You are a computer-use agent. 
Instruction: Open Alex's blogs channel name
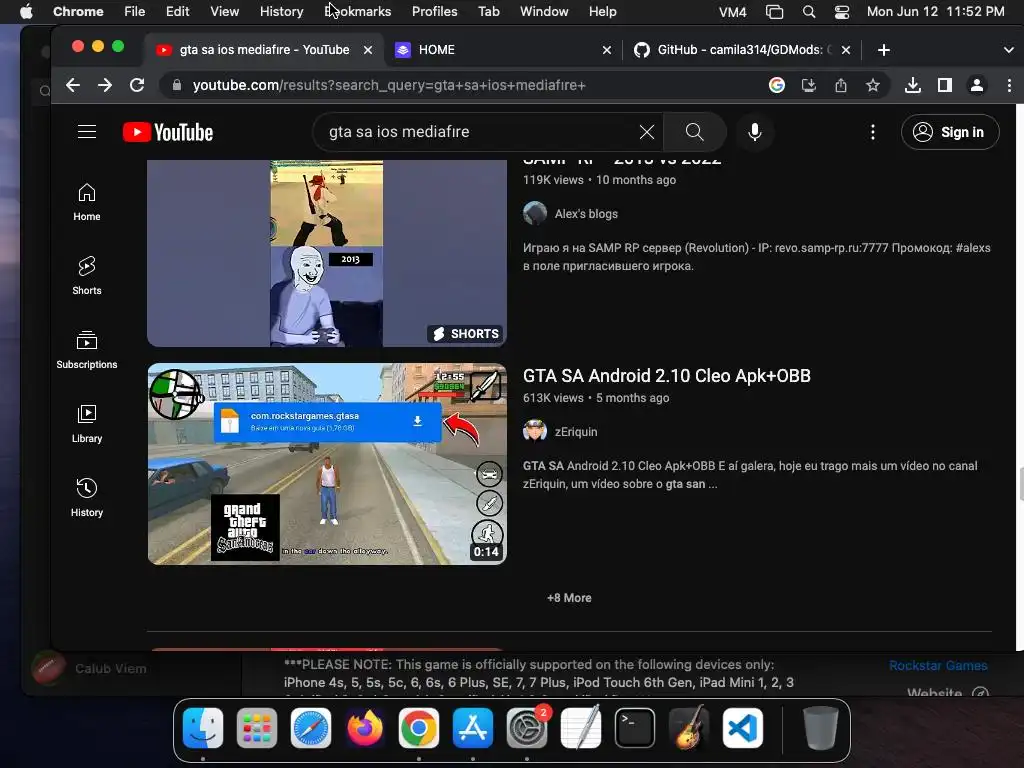tap(586, 214)
